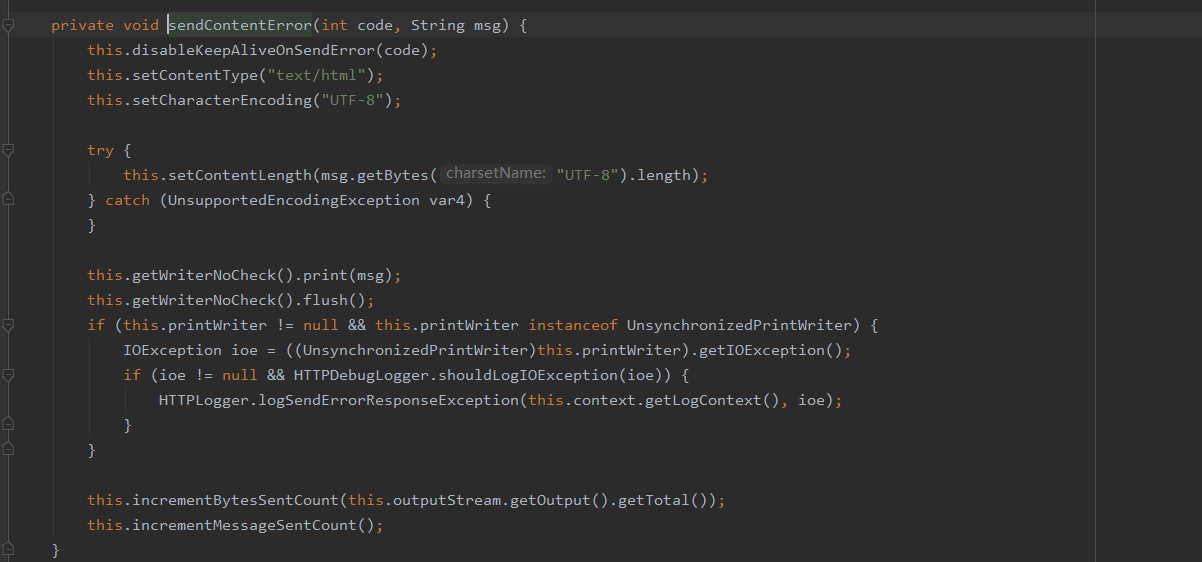Image resolution: width=1202 pixels, height=562 pixels.
Task: Click the instanceof keyword
Action: point(573,325)
